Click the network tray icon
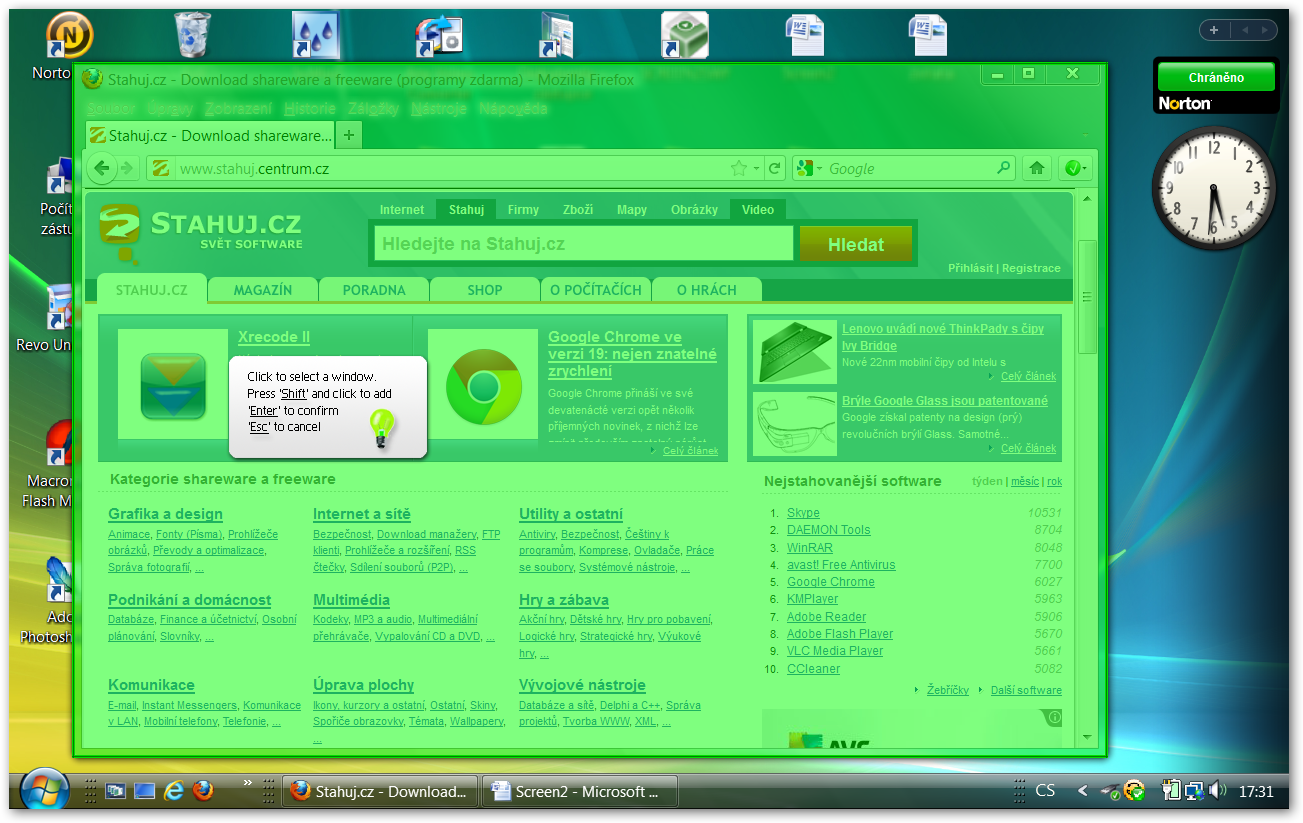The width and height of the screenshot is (1303, 823). (1194, 791)
